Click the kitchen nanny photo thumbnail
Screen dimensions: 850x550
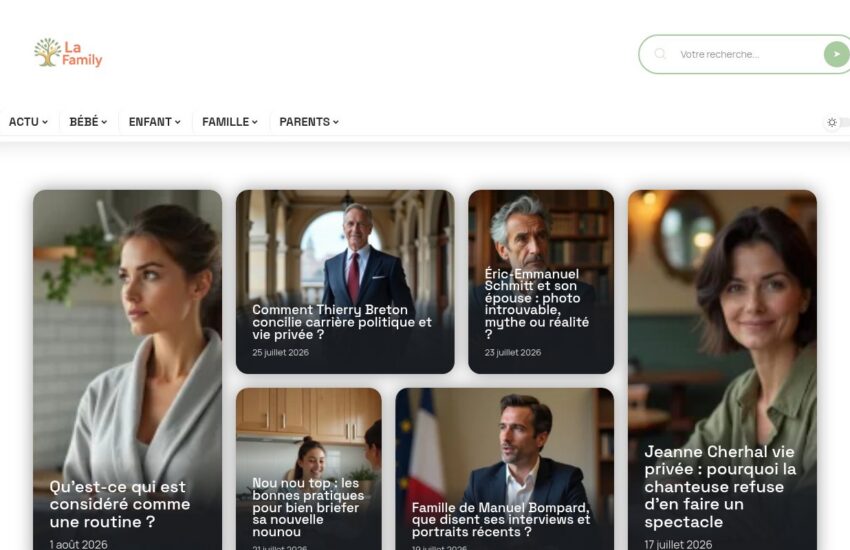[x=308, y=432]
